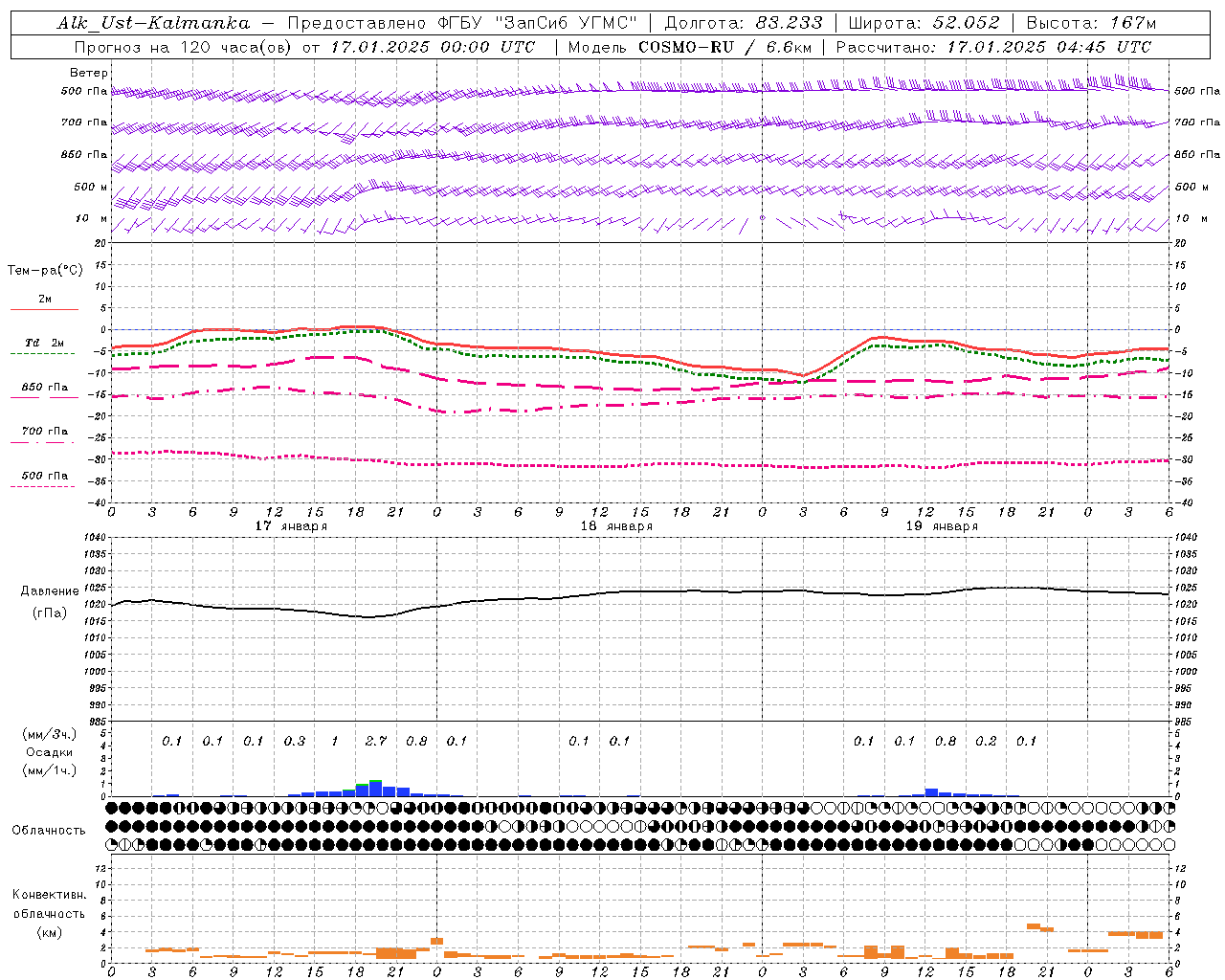
Task: Click the Td 2м dew point legend entry
Action: 44,343
